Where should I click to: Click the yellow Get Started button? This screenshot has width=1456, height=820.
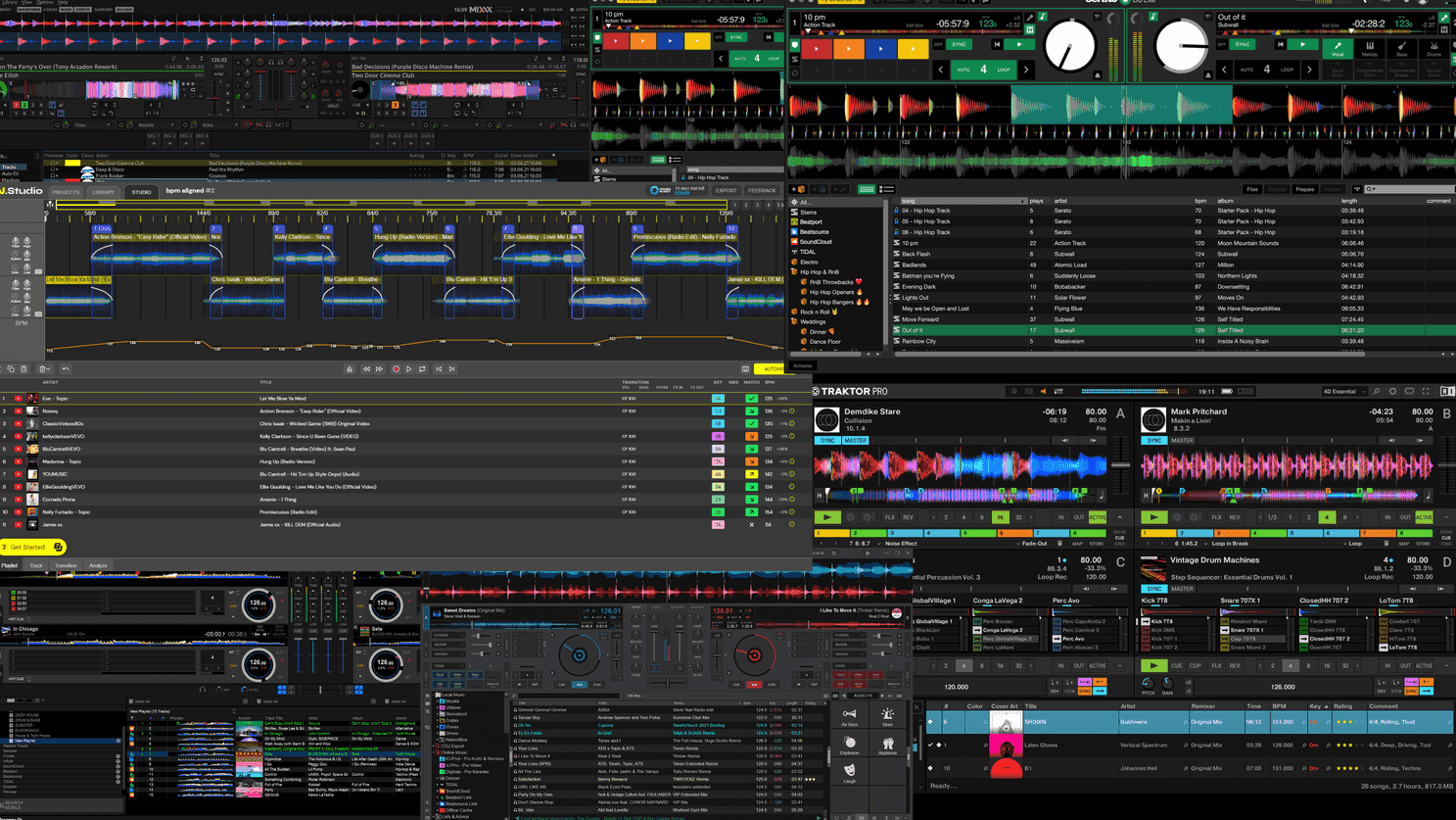tap(27, 547)
